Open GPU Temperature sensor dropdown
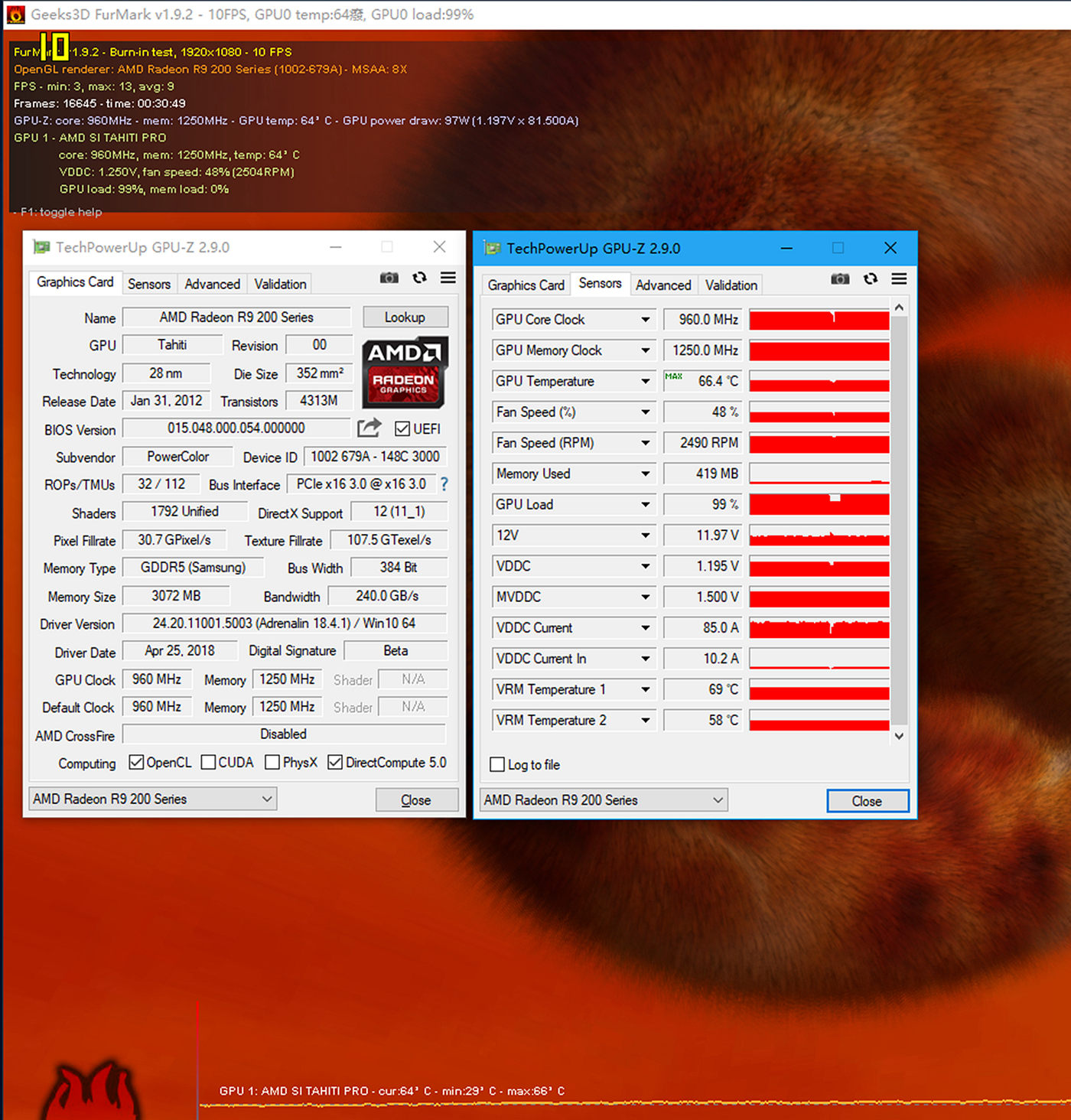Screen dimensions: 1071x1120 pyautogui.click(x=646, y=381)
